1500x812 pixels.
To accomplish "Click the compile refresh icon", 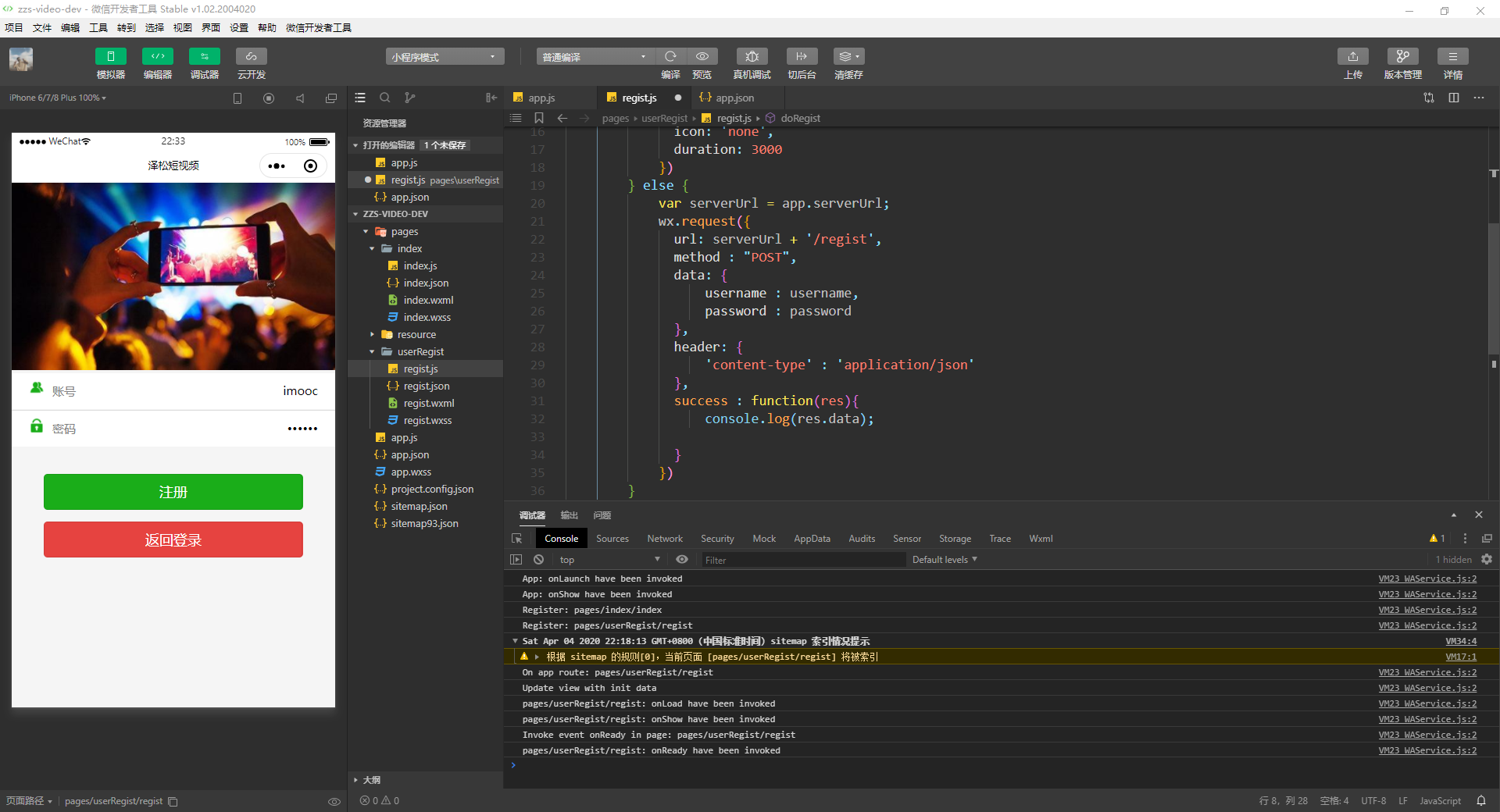I will coord(670,56).
